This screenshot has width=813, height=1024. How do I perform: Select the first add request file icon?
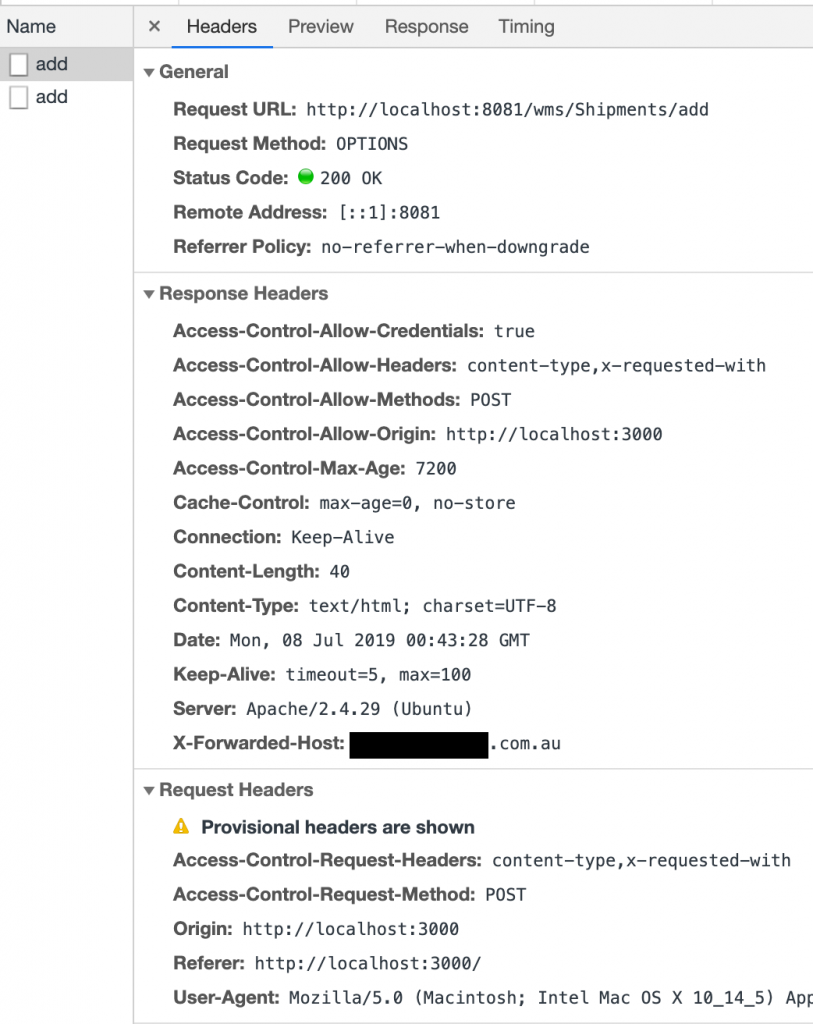[x=18, y=64]
